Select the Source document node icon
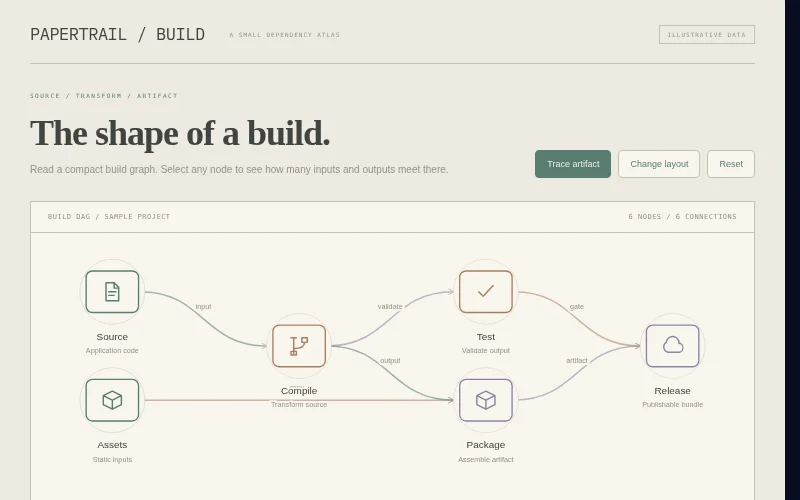800x500 pixels. [112, 292]
